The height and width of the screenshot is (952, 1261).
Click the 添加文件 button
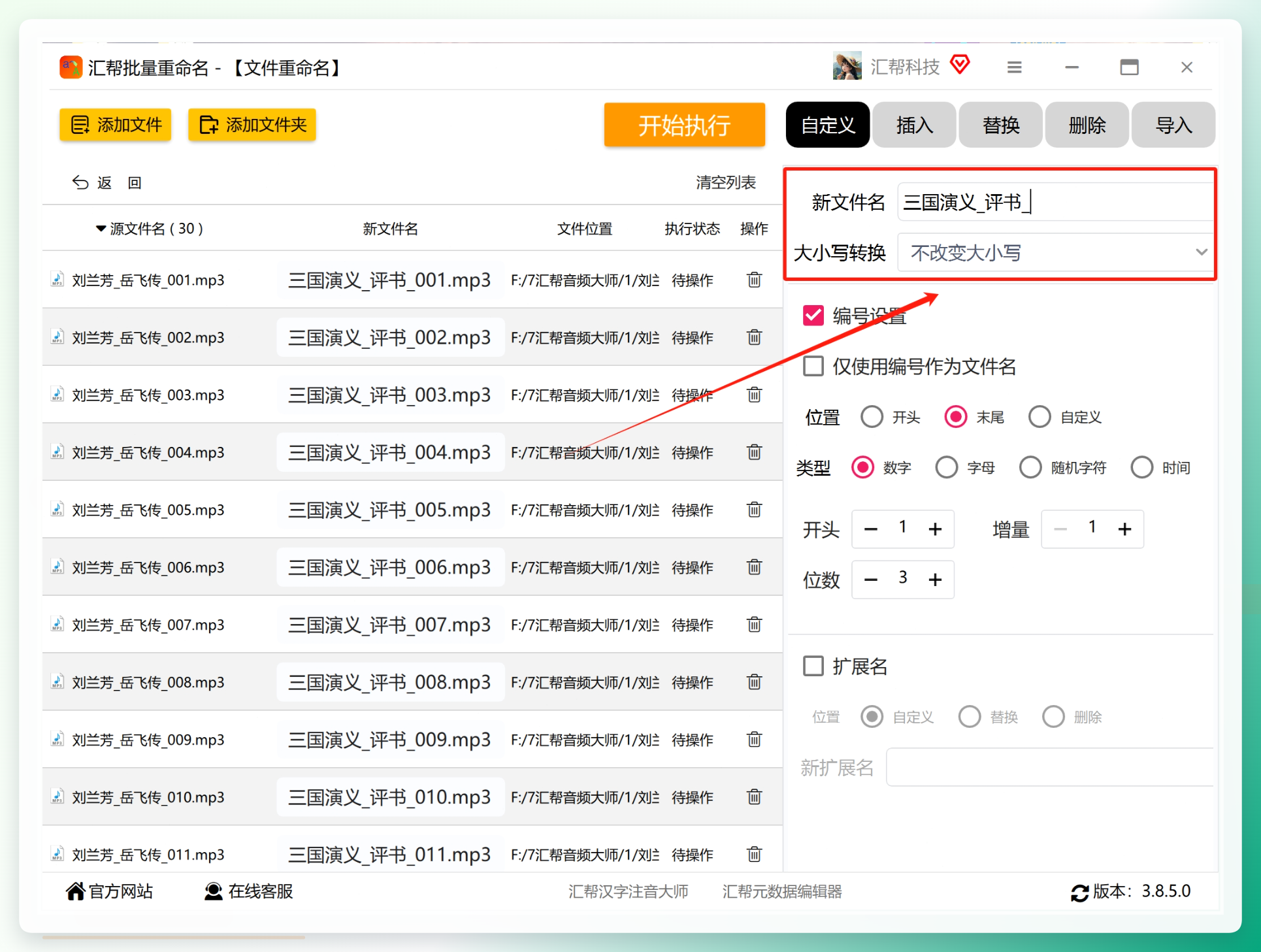click(x=116, y=125)
